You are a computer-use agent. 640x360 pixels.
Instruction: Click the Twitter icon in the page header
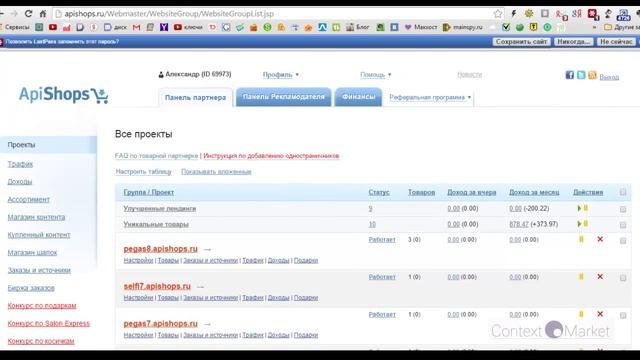coord(581,75)
